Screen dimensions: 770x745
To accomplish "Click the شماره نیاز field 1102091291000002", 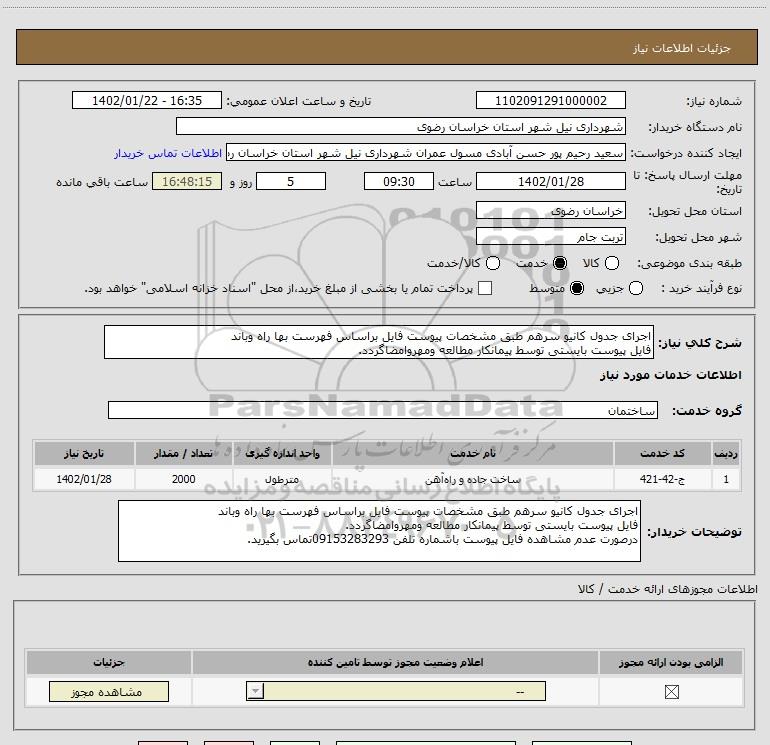I will click(550, 101).
